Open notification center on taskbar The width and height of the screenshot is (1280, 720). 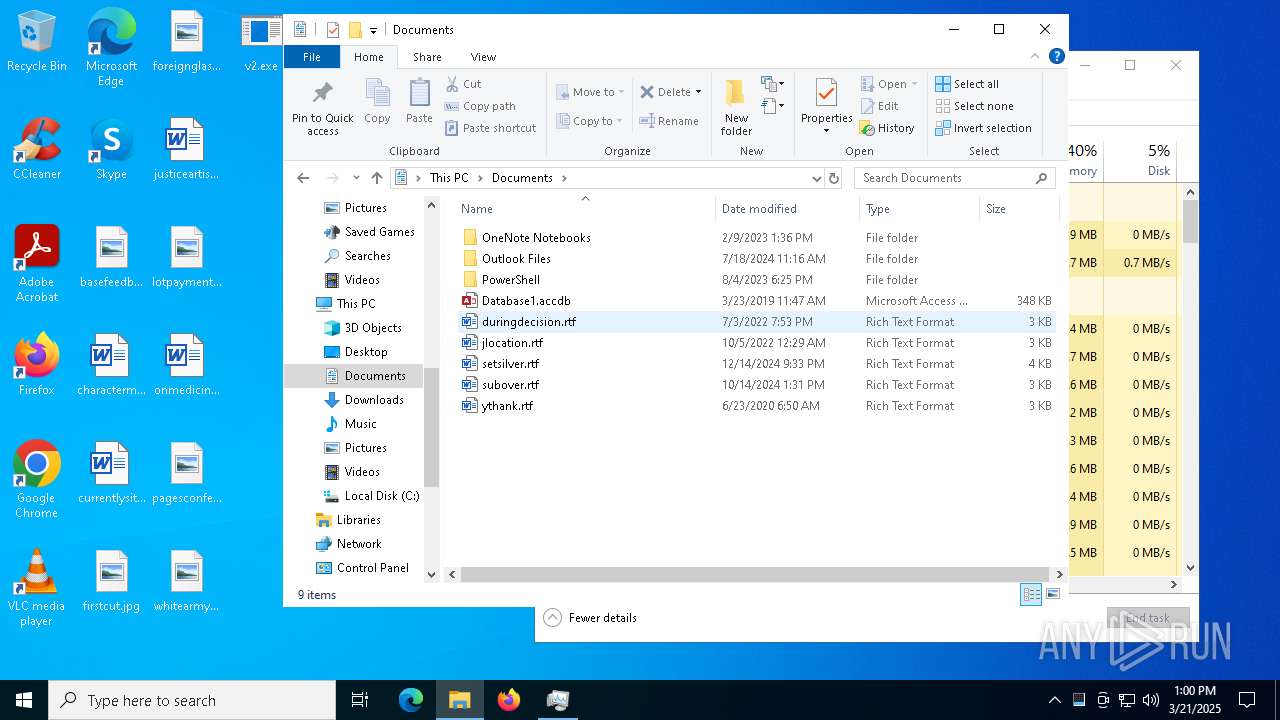point(1247,700)
